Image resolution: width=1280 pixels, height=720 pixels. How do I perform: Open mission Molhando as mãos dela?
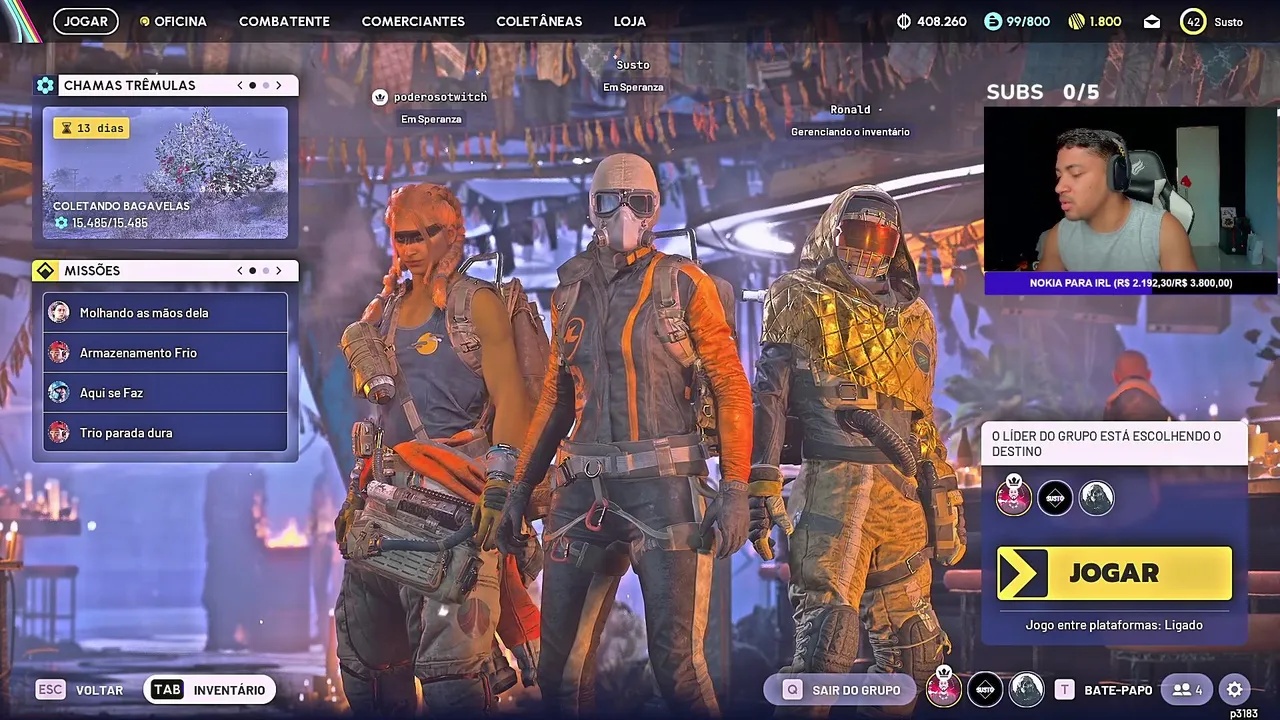click(x=165, y=312)
